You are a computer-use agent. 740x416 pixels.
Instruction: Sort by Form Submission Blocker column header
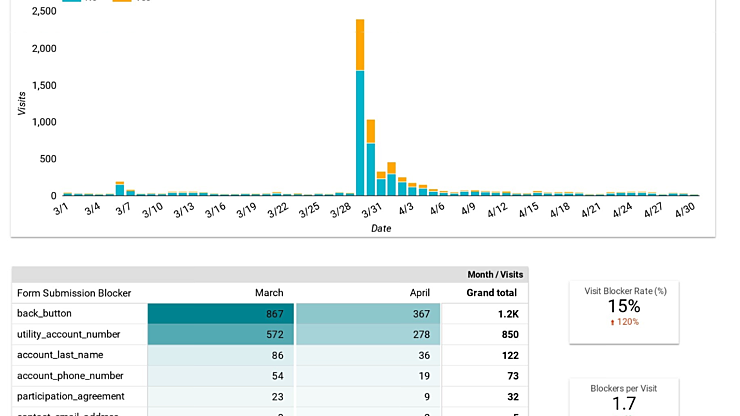pos(74,293)
